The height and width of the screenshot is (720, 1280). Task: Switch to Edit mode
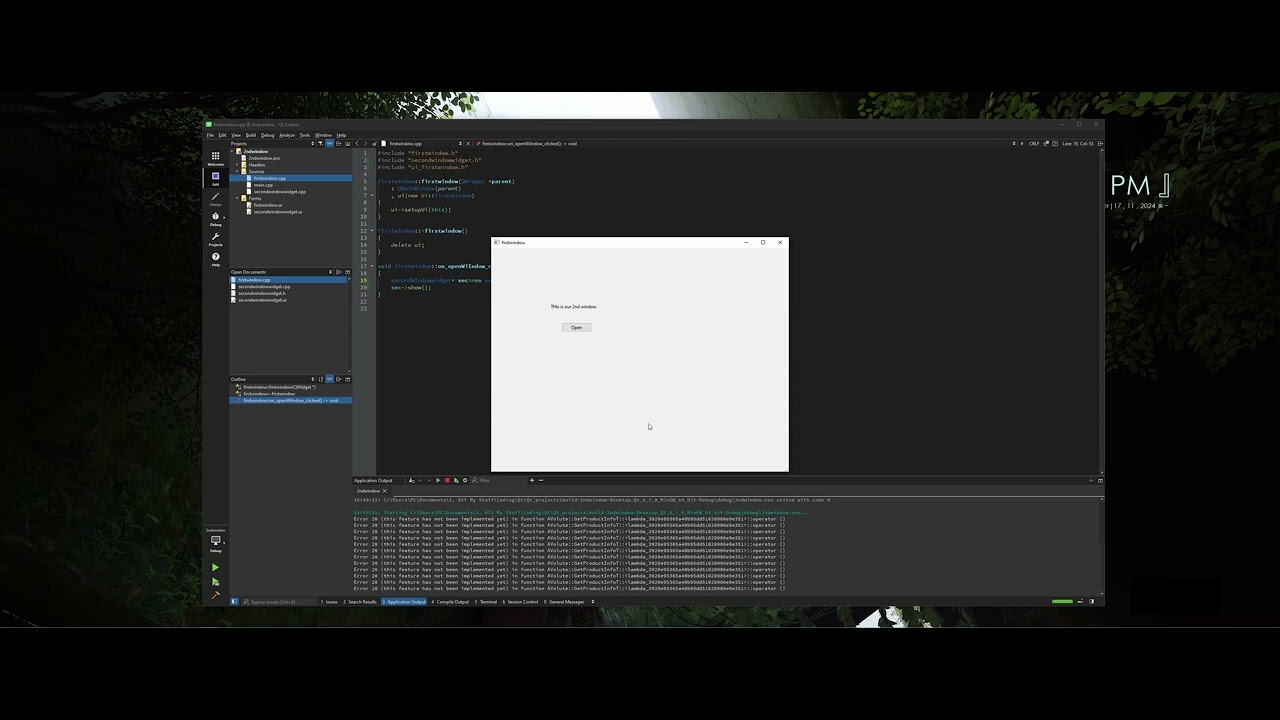pyautogui.click(x=215, y=179)
